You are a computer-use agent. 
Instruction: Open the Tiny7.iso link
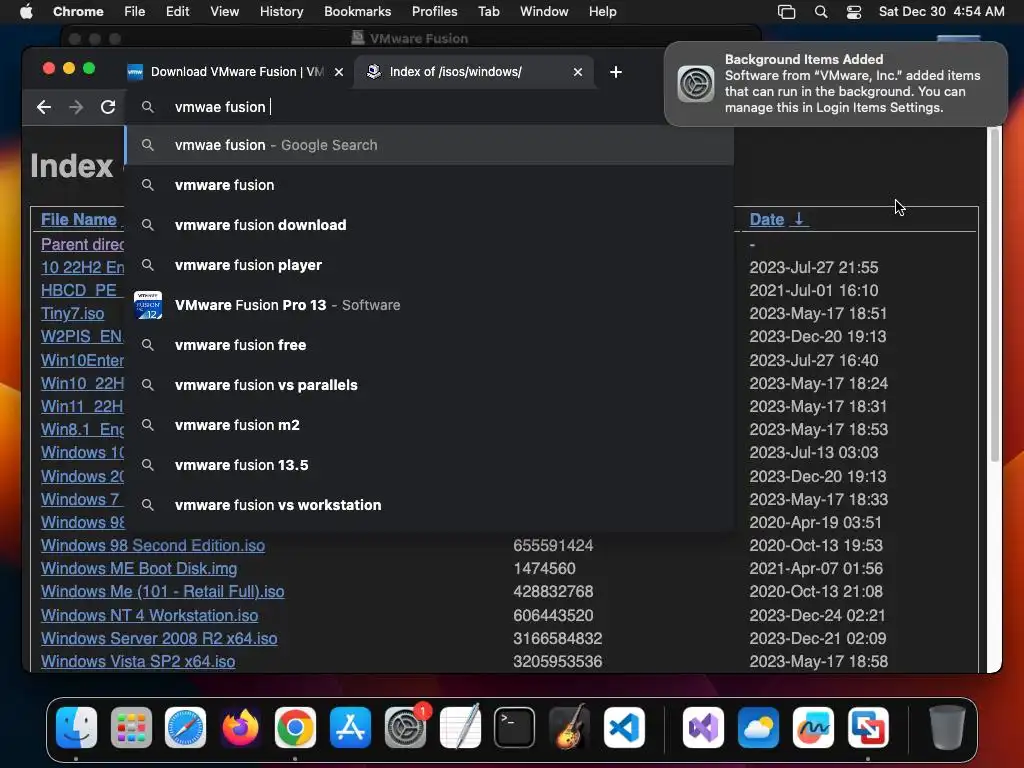(72, 313)
